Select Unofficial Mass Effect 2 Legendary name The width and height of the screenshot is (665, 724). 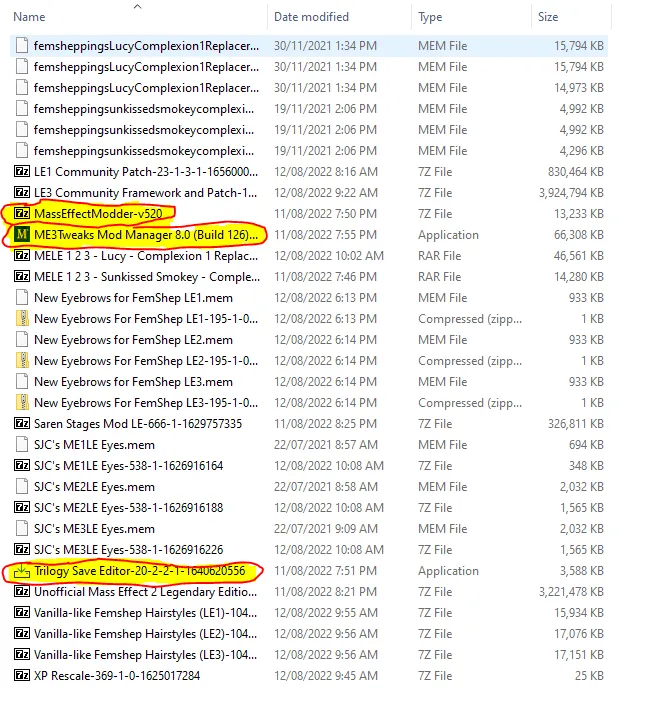pyautogui.click(x=145, y=592)
